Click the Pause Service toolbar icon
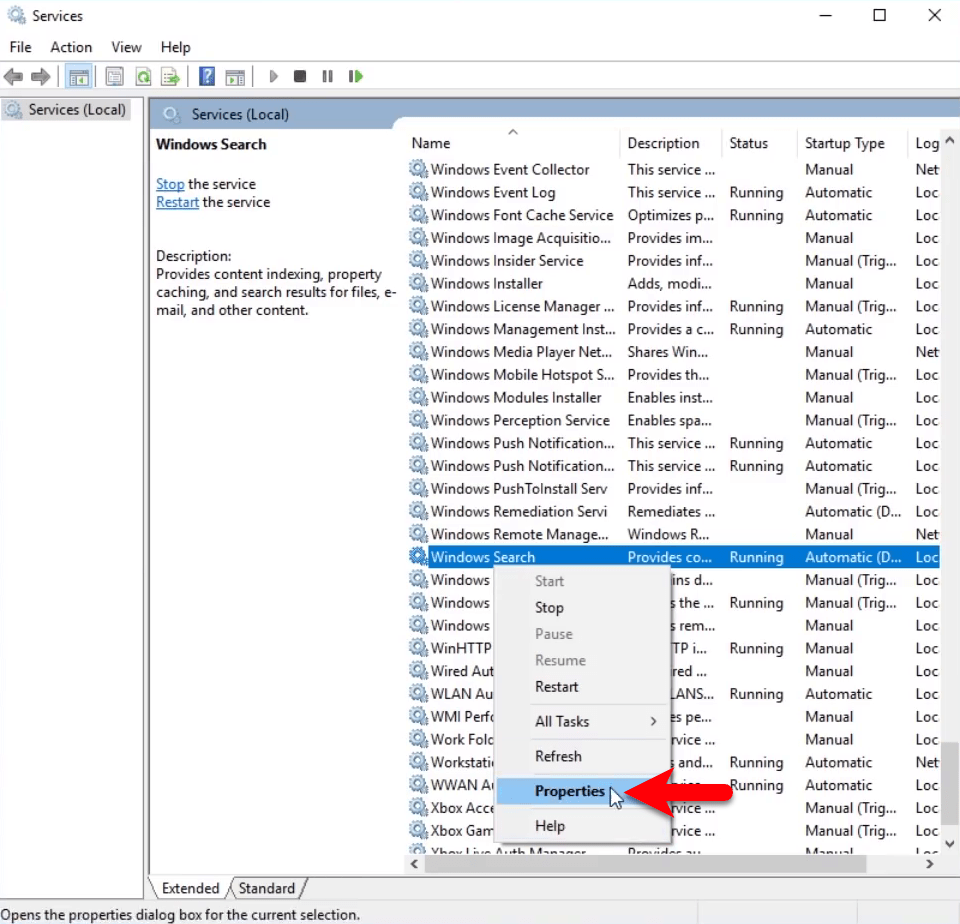 point(328,77)
